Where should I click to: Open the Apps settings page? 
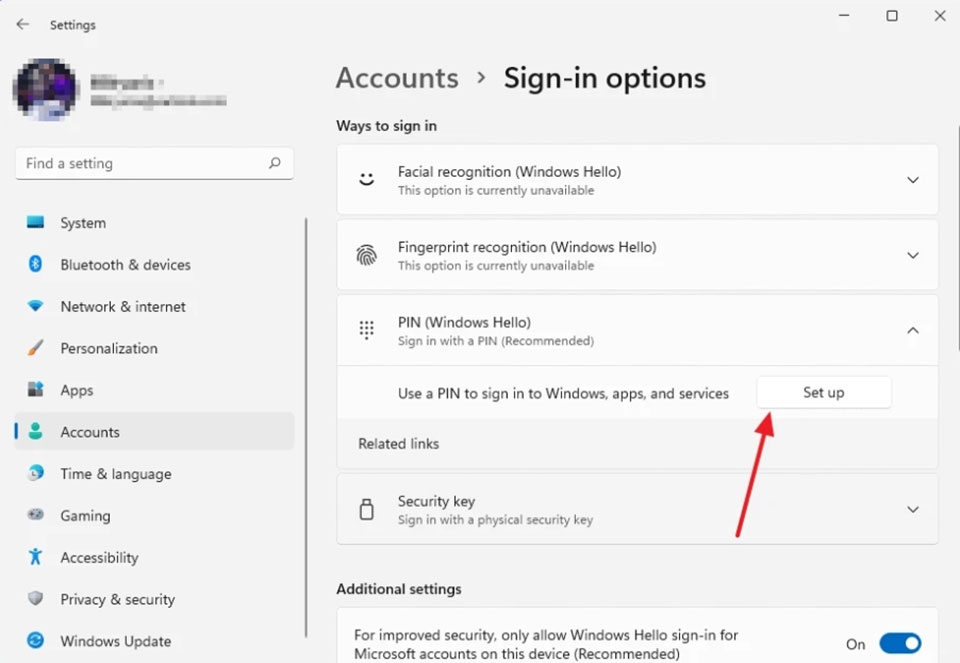tap(77, 391)
